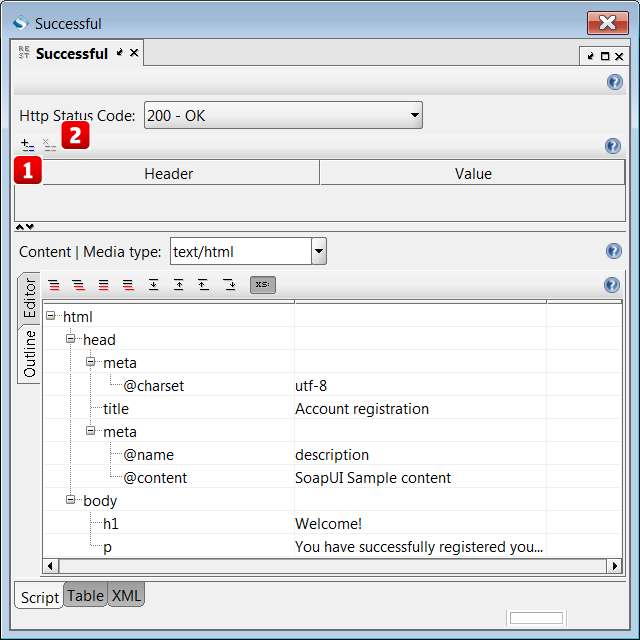Viewport: 640px width, 640px height.
Task: Click the Header column heading
Action: pyautogui.click(x=168, y=173)
